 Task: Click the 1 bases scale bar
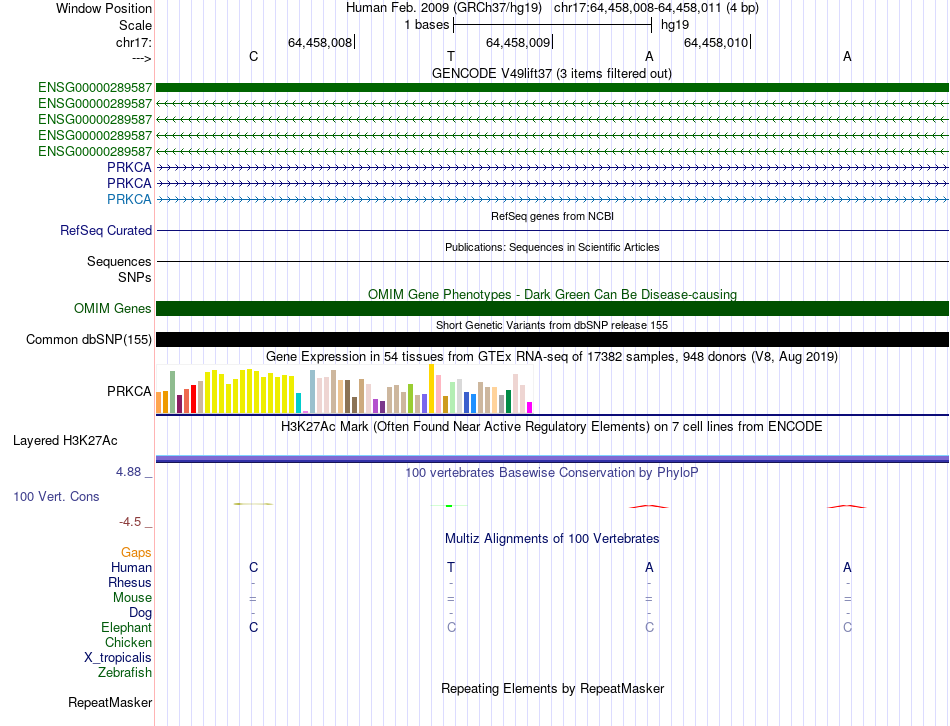pos(552,25)
